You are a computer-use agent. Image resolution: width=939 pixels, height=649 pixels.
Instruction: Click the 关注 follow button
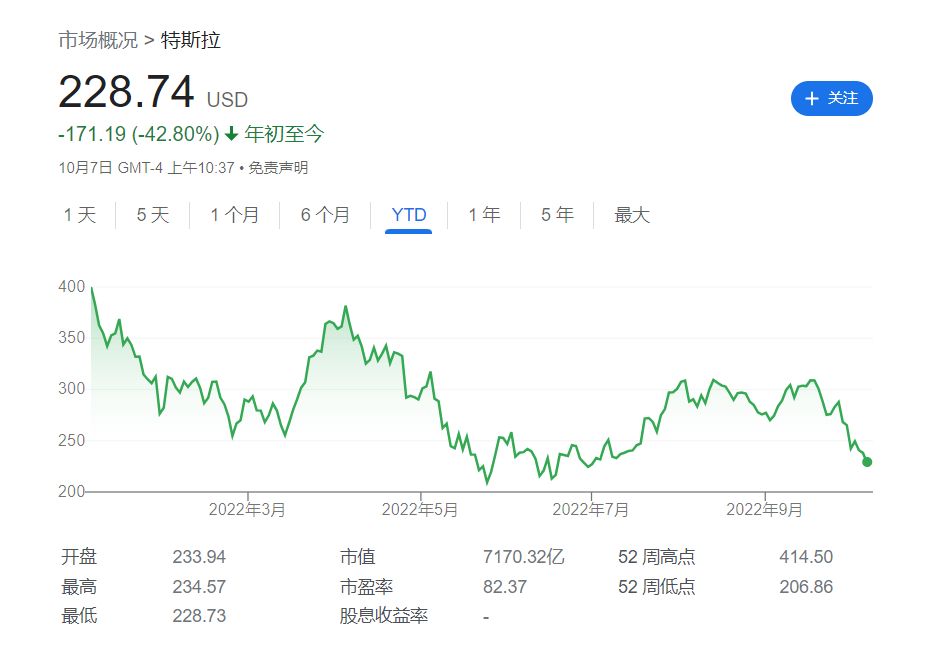click(x=831, y=98)
